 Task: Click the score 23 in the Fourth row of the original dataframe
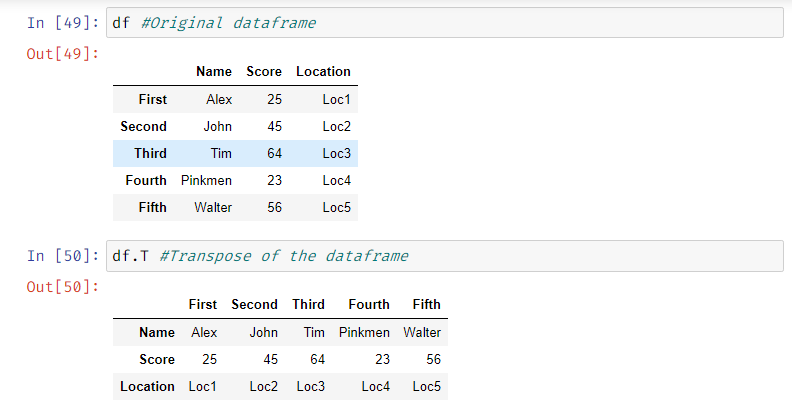[275, 180]
